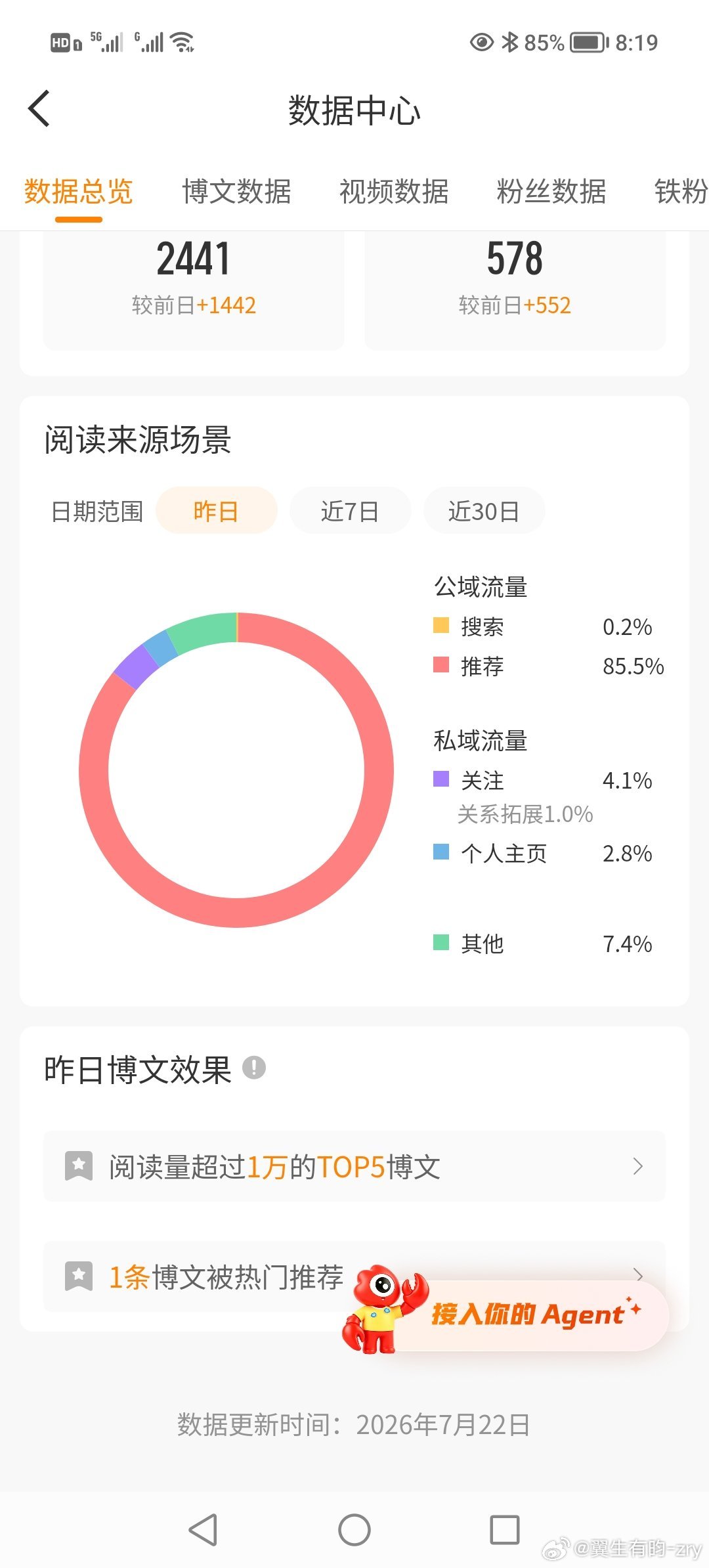
Task: Tap the info icon beside 昨日博文效果
Action: pos(254,1068)
